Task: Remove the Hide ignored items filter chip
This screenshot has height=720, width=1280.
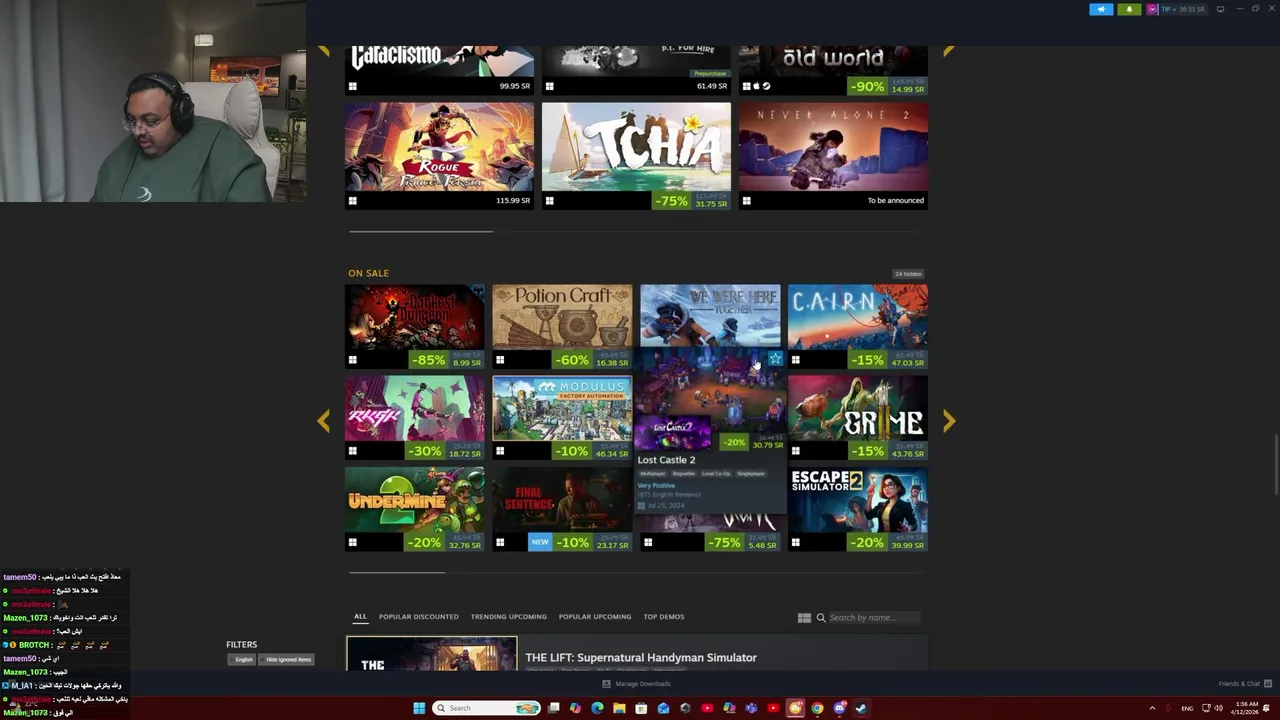Action: coord(288,659)
